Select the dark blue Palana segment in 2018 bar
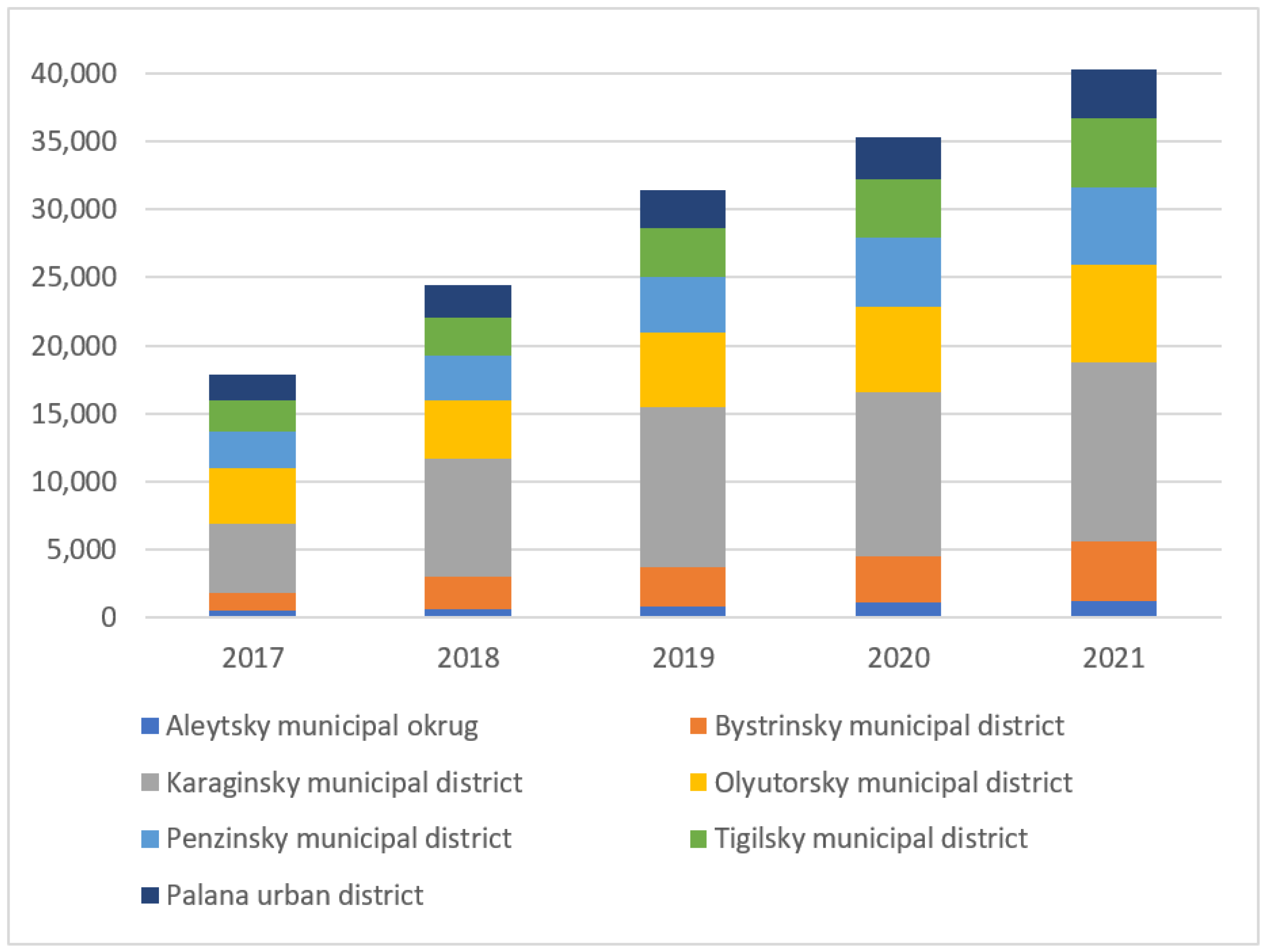 pyautogui.click(x=468, y=301)
